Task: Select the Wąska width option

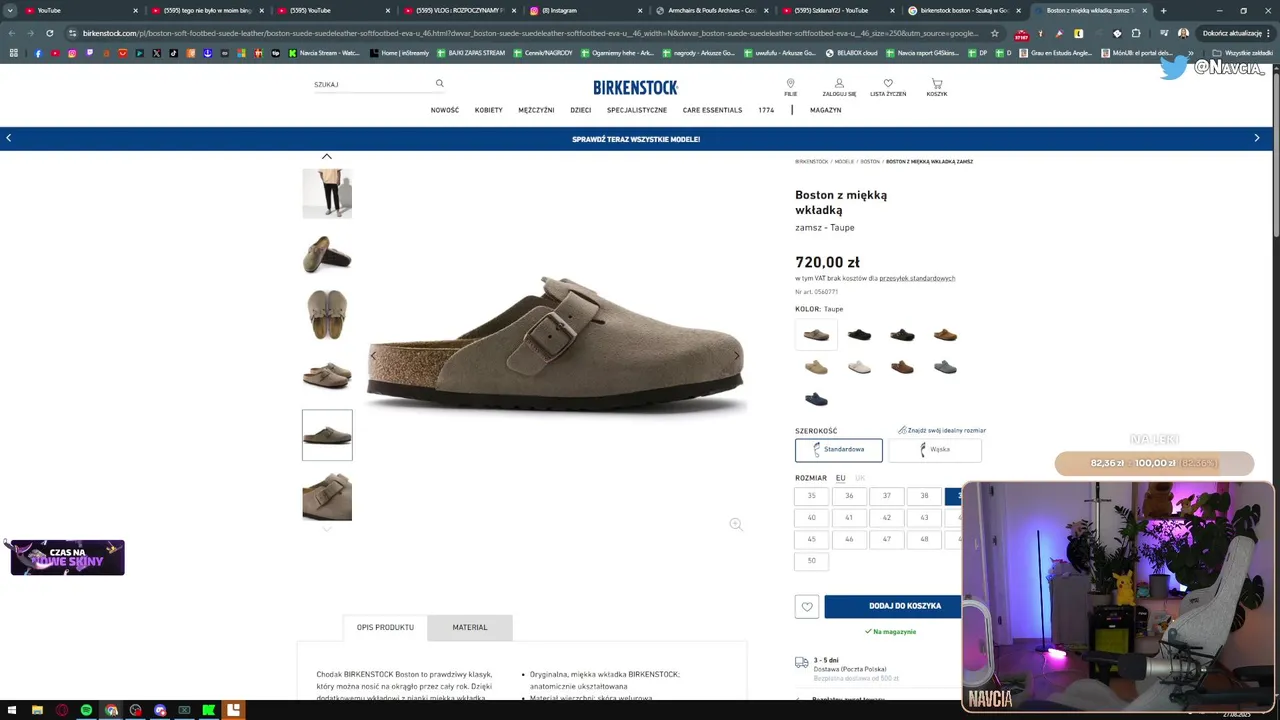Action: (x=935, y=450)
